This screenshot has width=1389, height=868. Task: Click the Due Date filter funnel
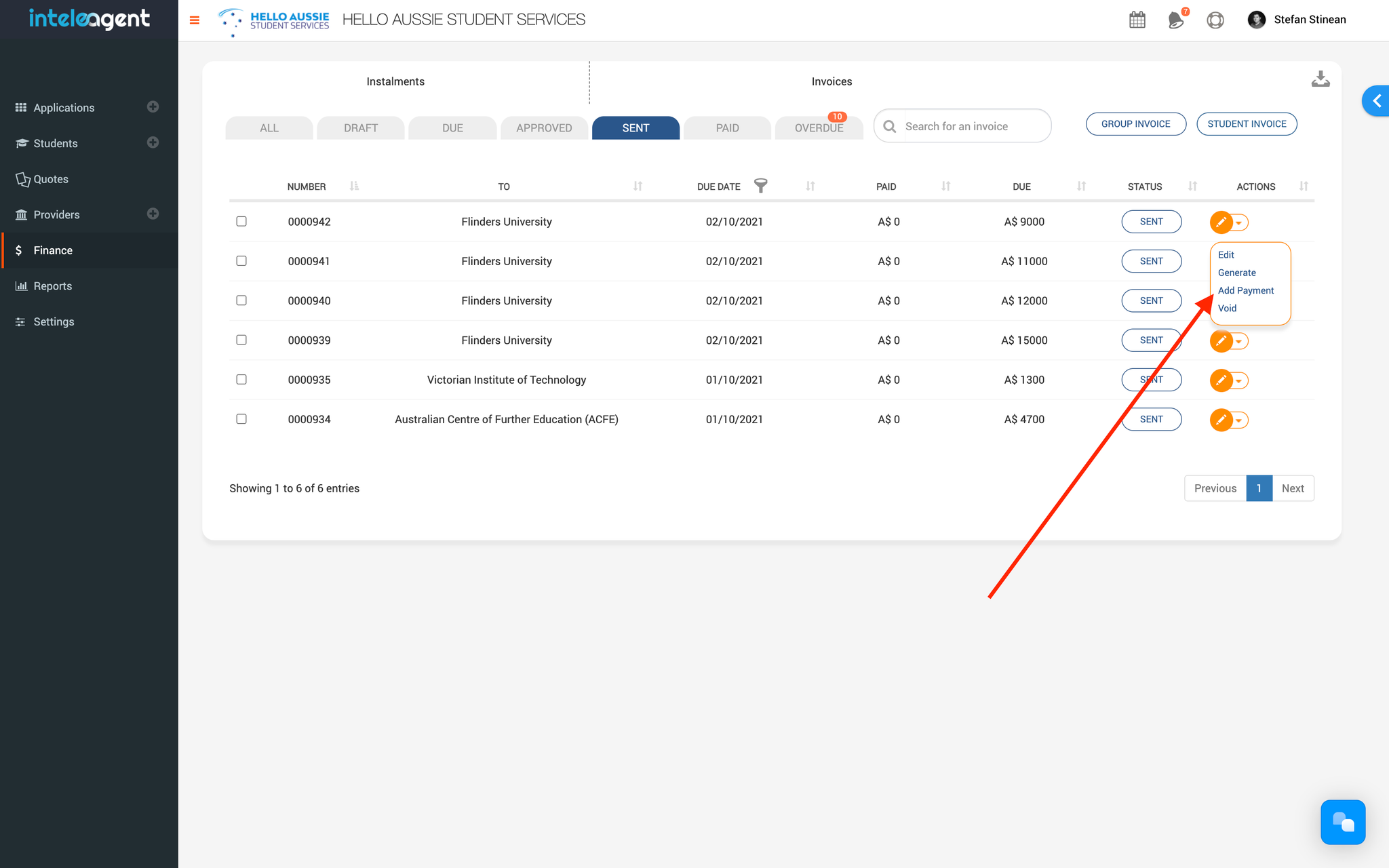[761, 186]
